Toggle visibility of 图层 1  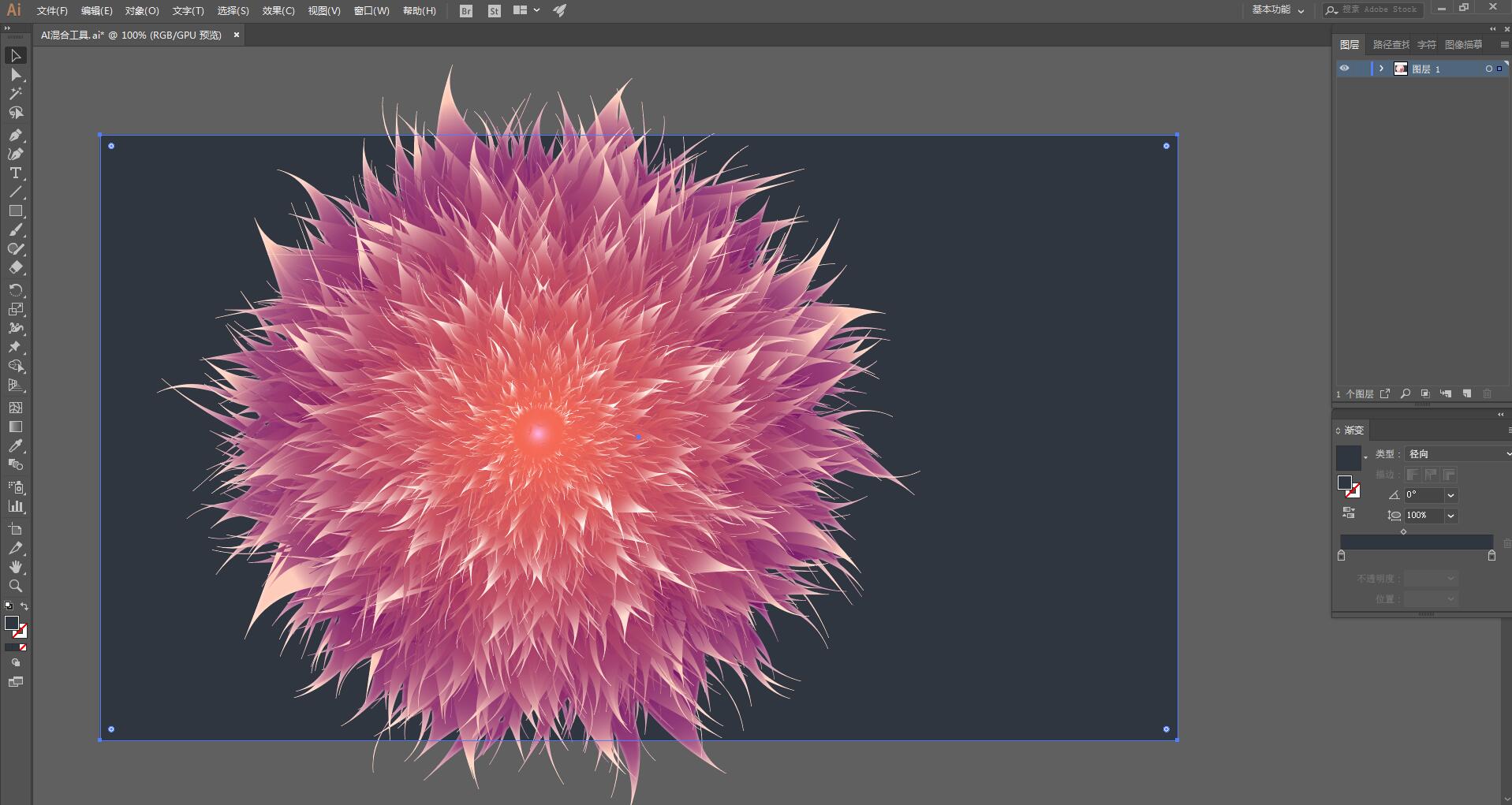coord(1344,69)
